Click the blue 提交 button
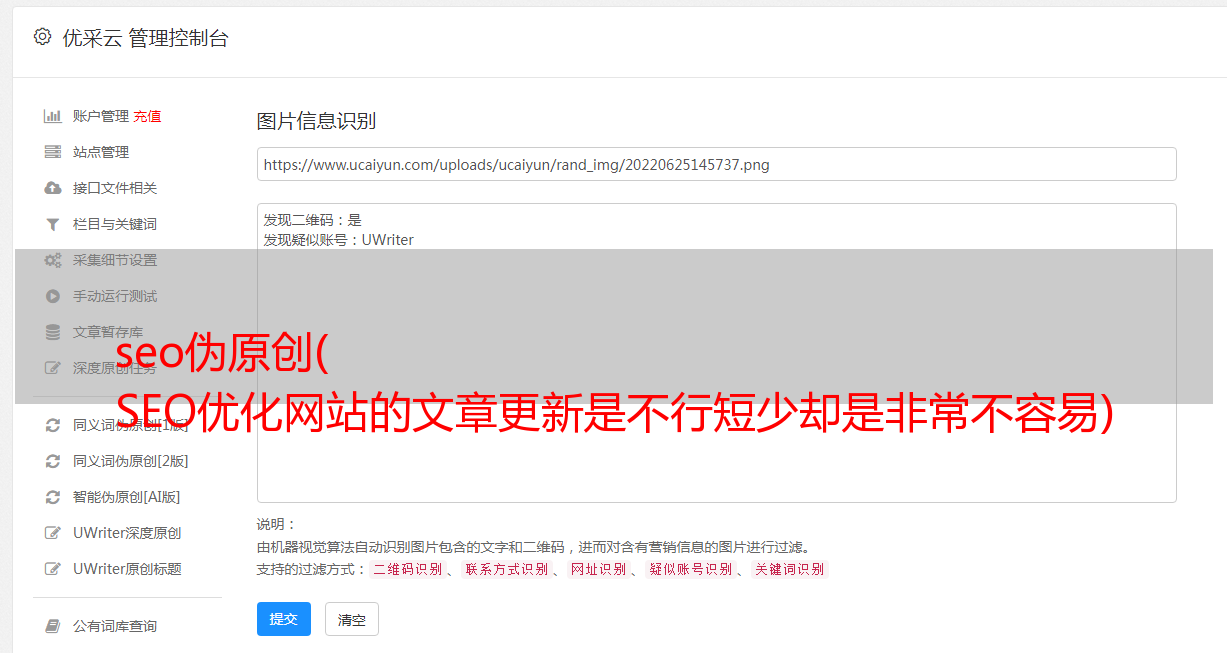1227x653 pixels. (284, 619)
